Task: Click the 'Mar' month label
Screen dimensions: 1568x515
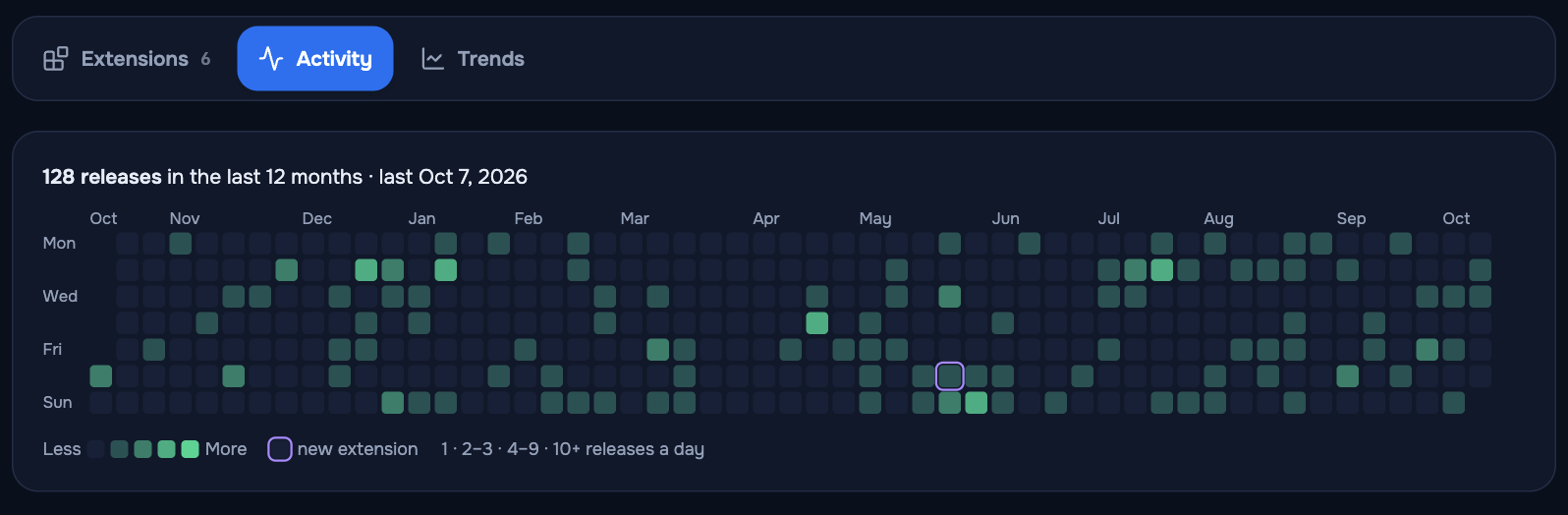Action: click(635, 218)
